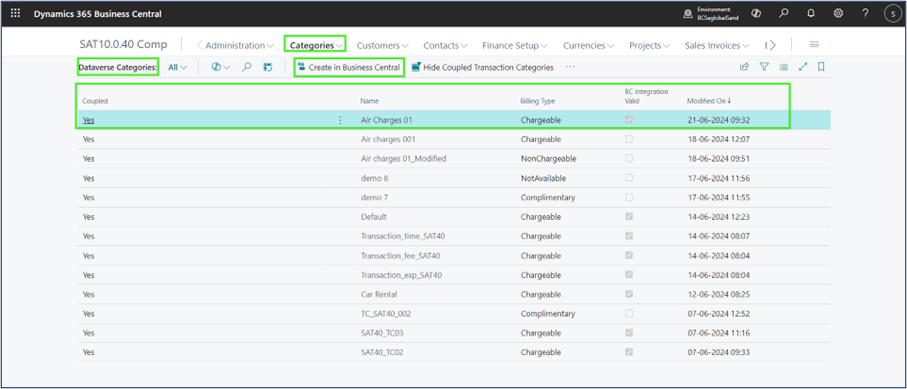Open the filter pane icon
This screenshot has height=389, width=907.
pos(764,67)
